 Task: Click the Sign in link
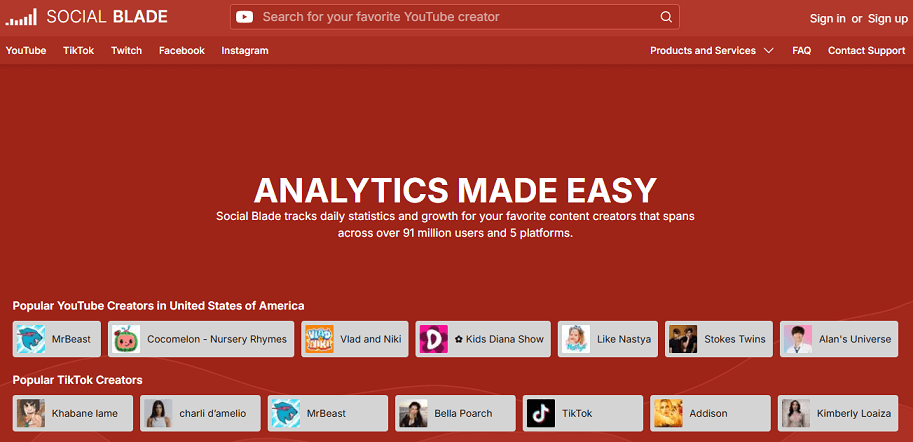point(827,19)
